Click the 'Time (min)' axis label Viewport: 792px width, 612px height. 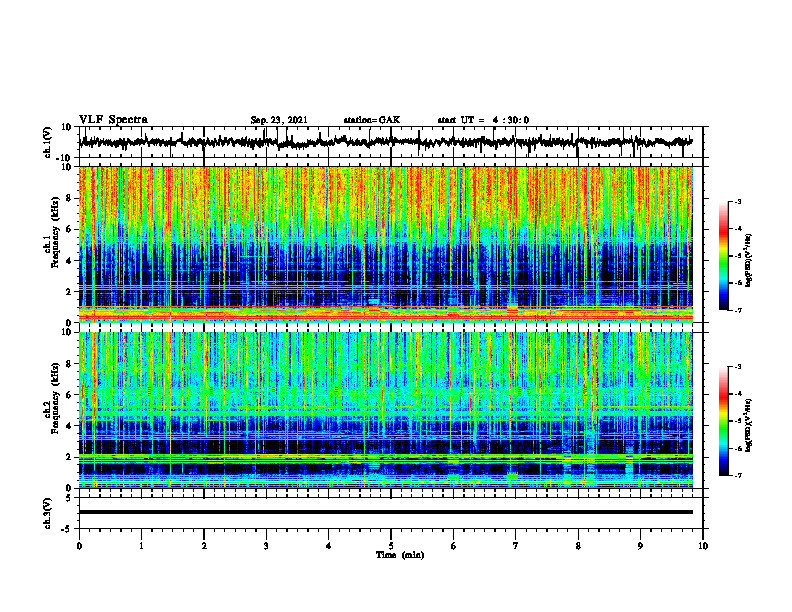(400, 555)
